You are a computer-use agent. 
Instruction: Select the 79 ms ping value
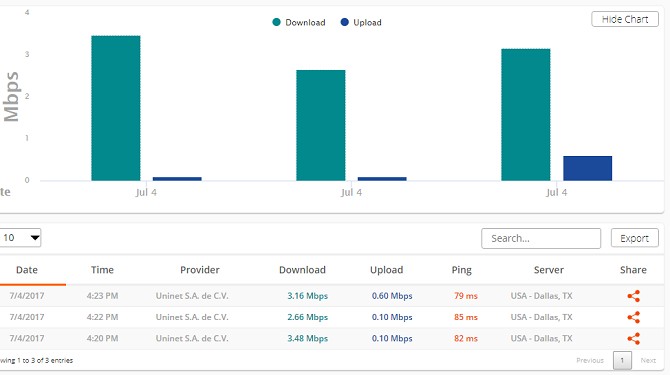466,296
